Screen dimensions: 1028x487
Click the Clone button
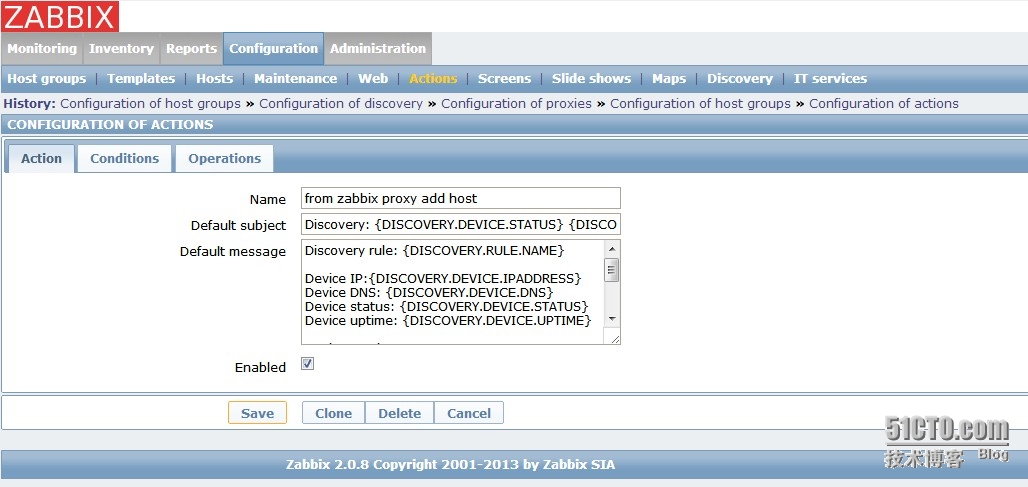tap(333, 413)
